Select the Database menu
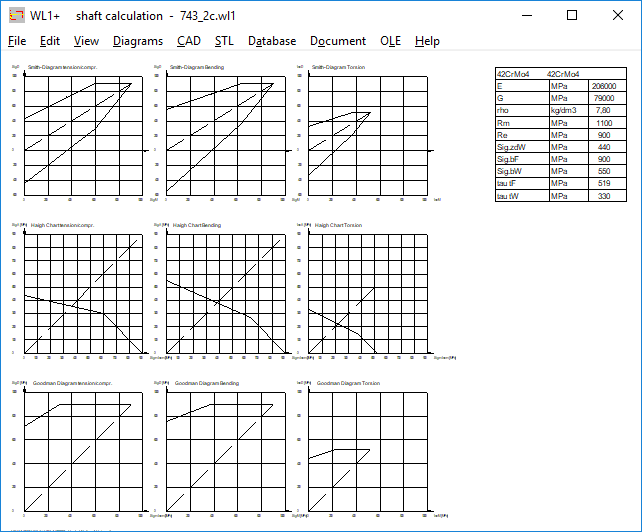The width and height of the screenshot is (642, 532). click(272, 41)
